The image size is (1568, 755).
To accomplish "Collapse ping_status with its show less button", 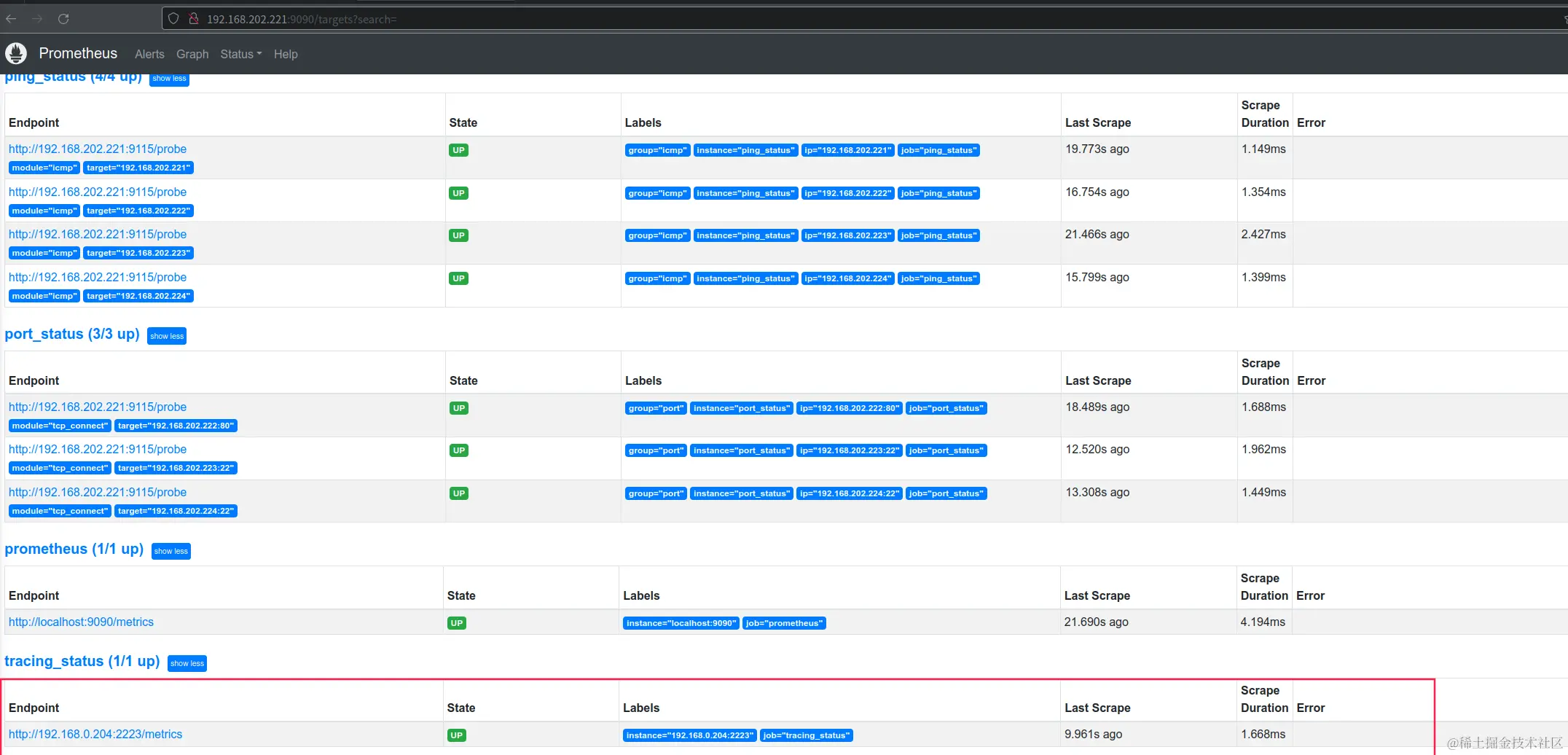I will point(169,79).
